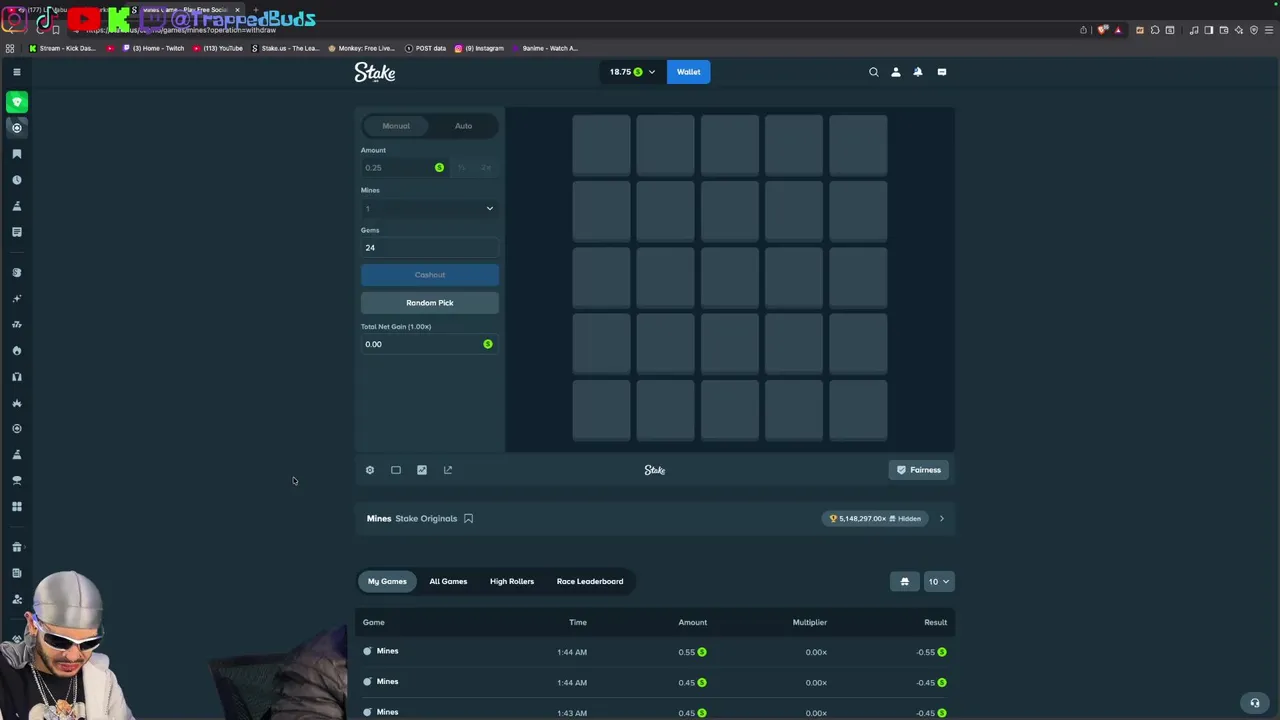Open the browser music note icon

point(1195,30)
